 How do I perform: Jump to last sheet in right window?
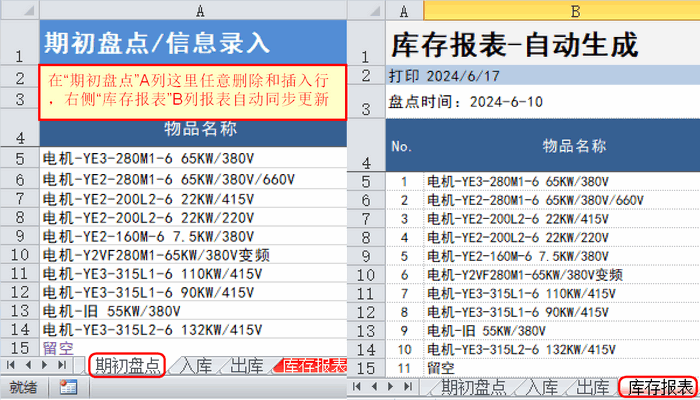pos(408,386)
